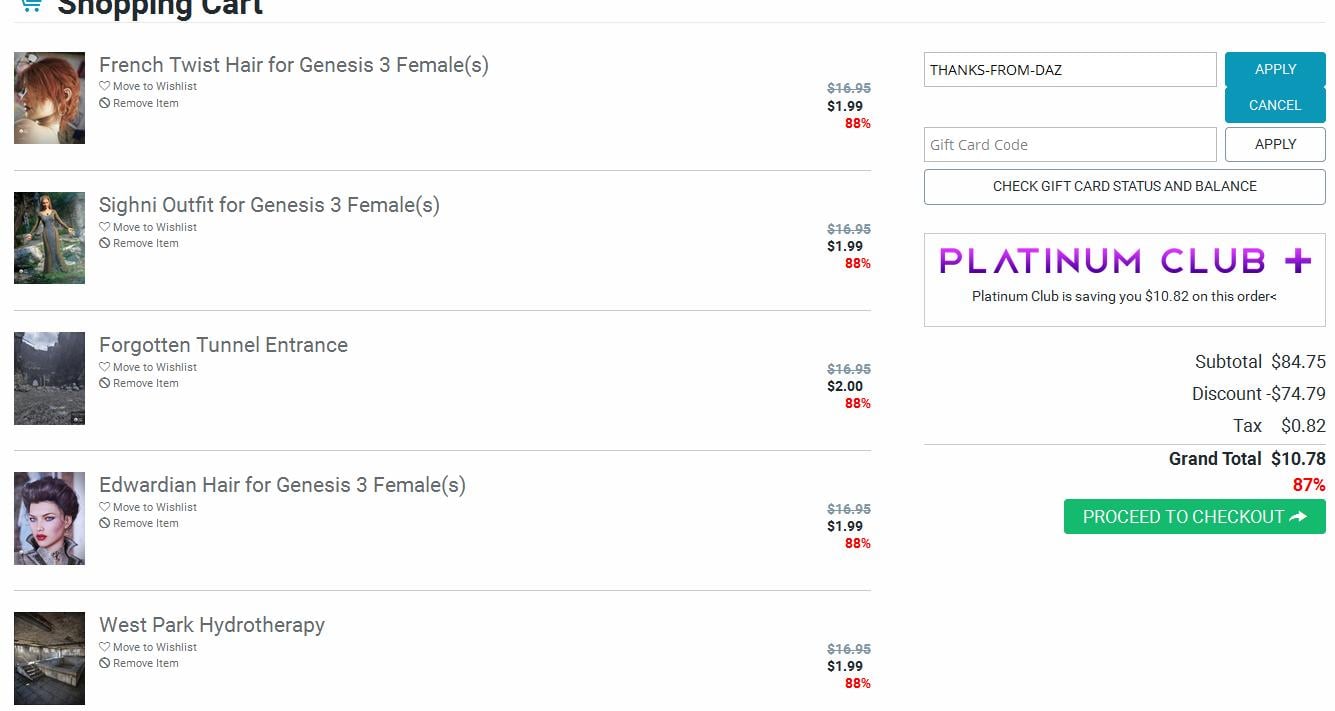Proceed to checkout
Viewport: 1335px width, 711px height.
1194,517
